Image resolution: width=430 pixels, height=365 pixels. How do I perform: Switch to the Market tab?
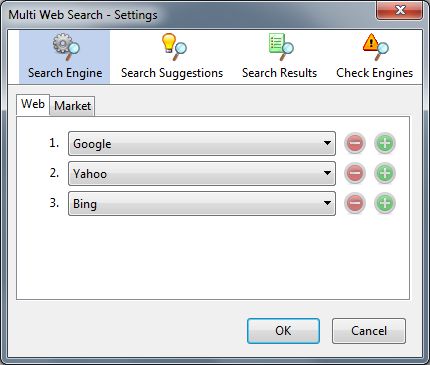(72, 106)
